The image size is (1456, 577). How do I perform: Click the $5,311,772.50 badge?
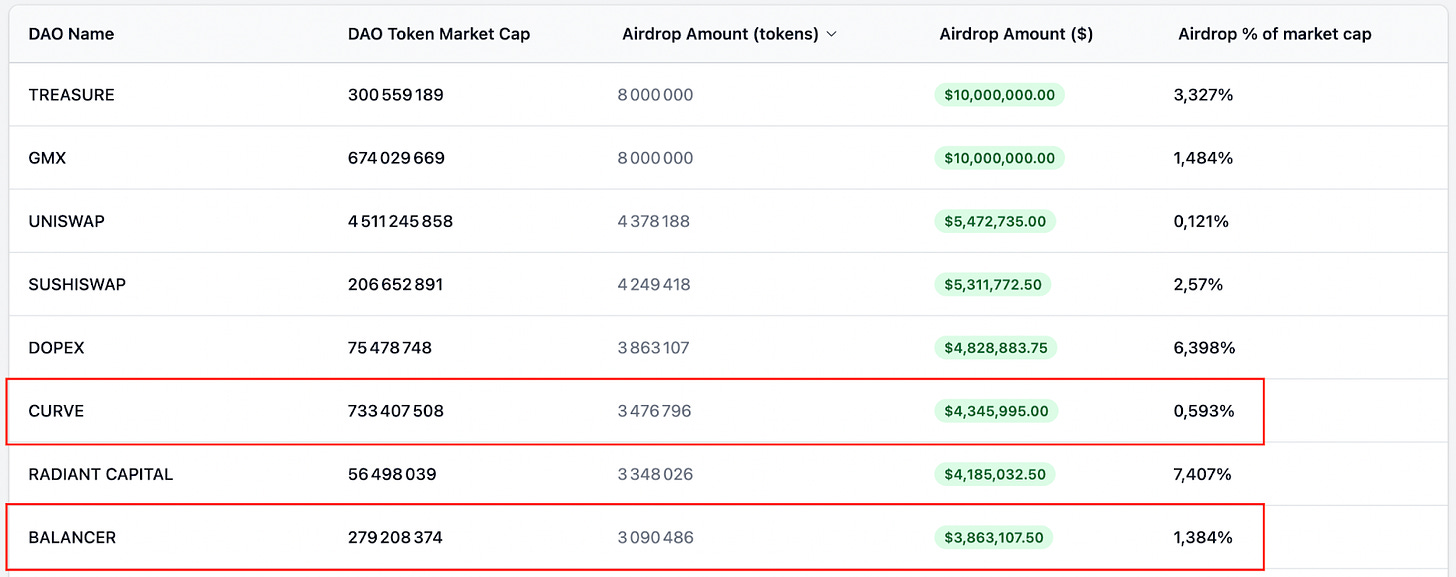coord(993,284)
